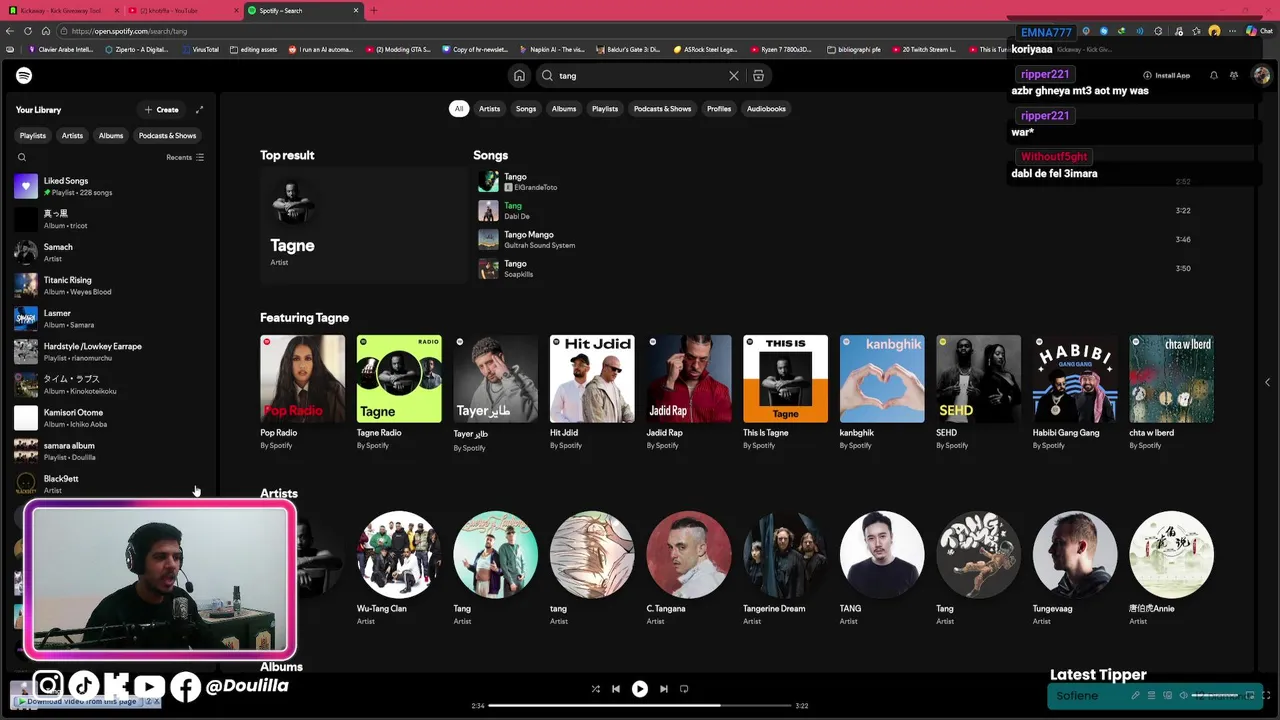Screen dimensions: 1280x720
Task: Click Install App in the header
Action: (x=1167, y=75)
